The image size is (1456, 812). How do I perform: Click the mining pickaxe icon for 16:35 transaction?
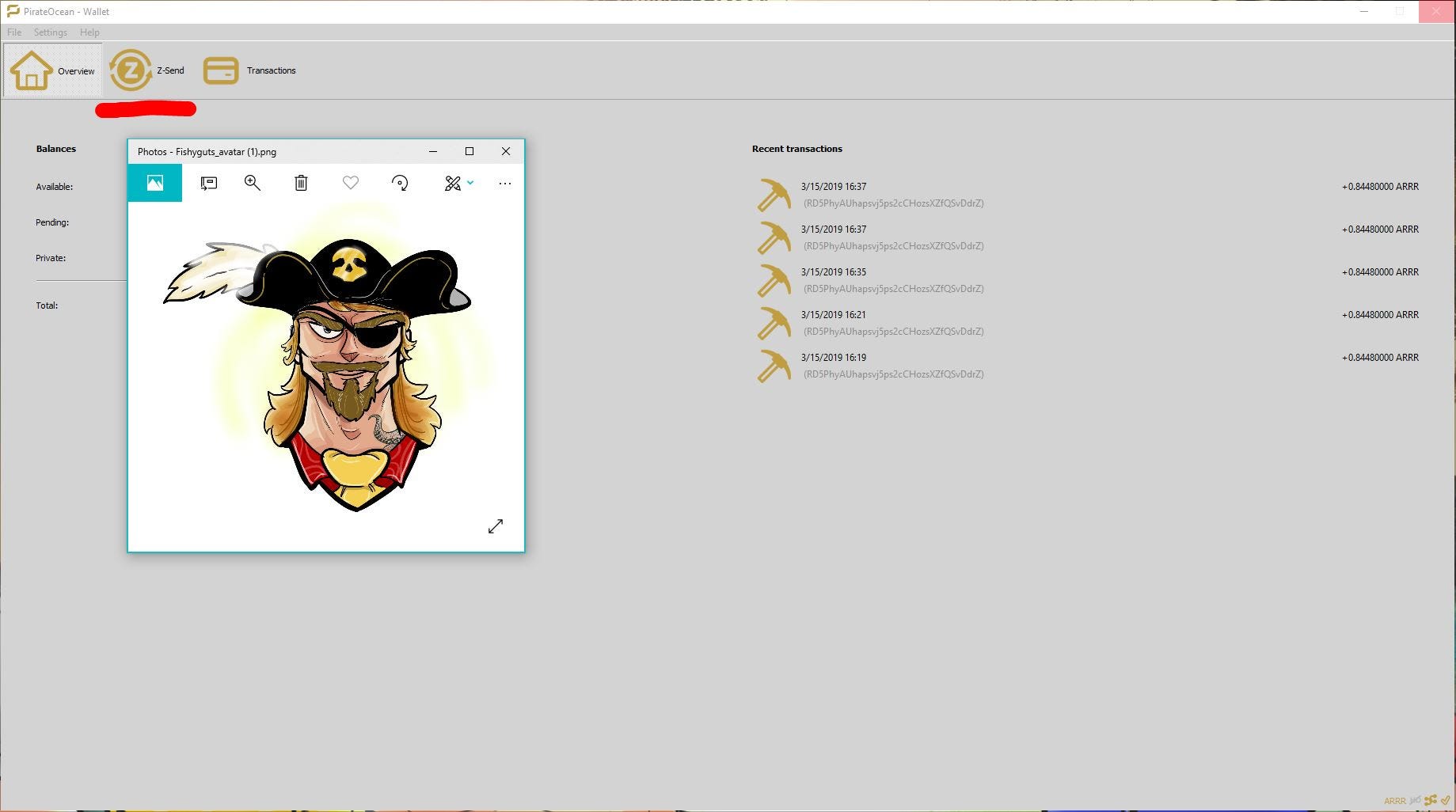coord(774,280)
